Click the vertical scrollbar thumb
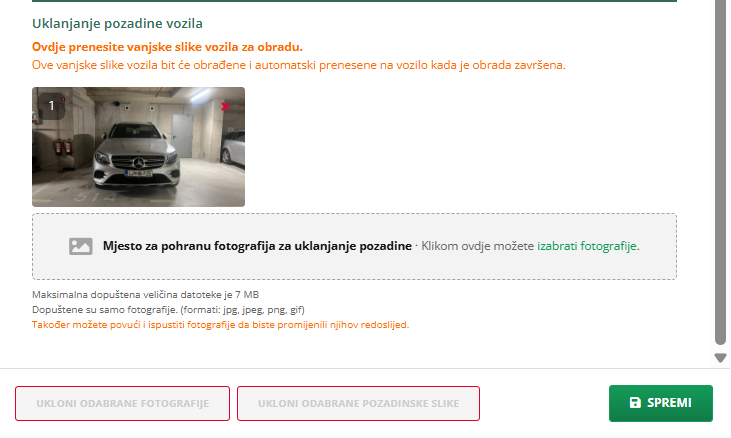This screenshot has height=438, width=731. [720, 172]
